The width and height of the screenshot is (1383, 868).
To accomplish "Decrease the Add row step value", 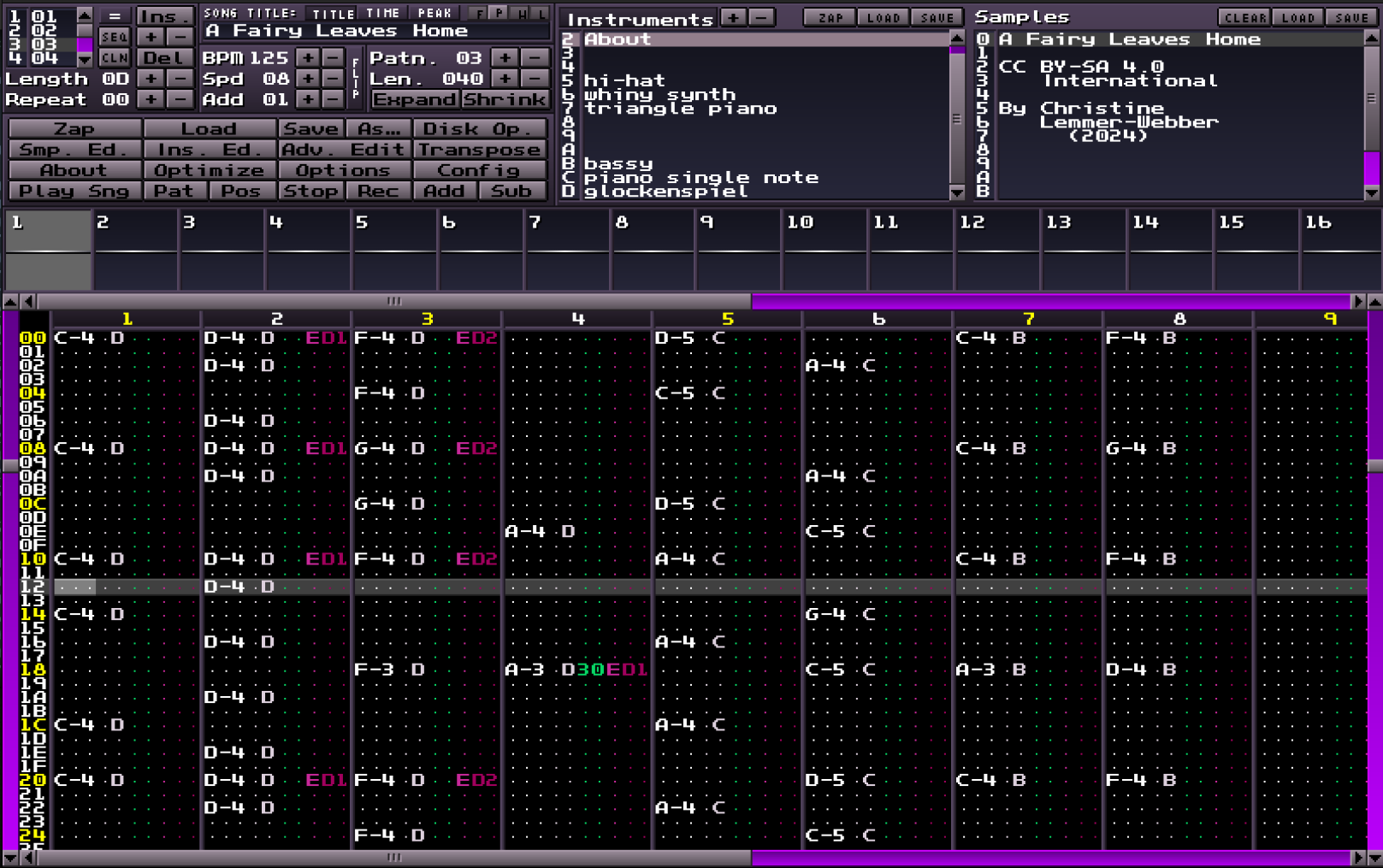I will tap(333, 99).
